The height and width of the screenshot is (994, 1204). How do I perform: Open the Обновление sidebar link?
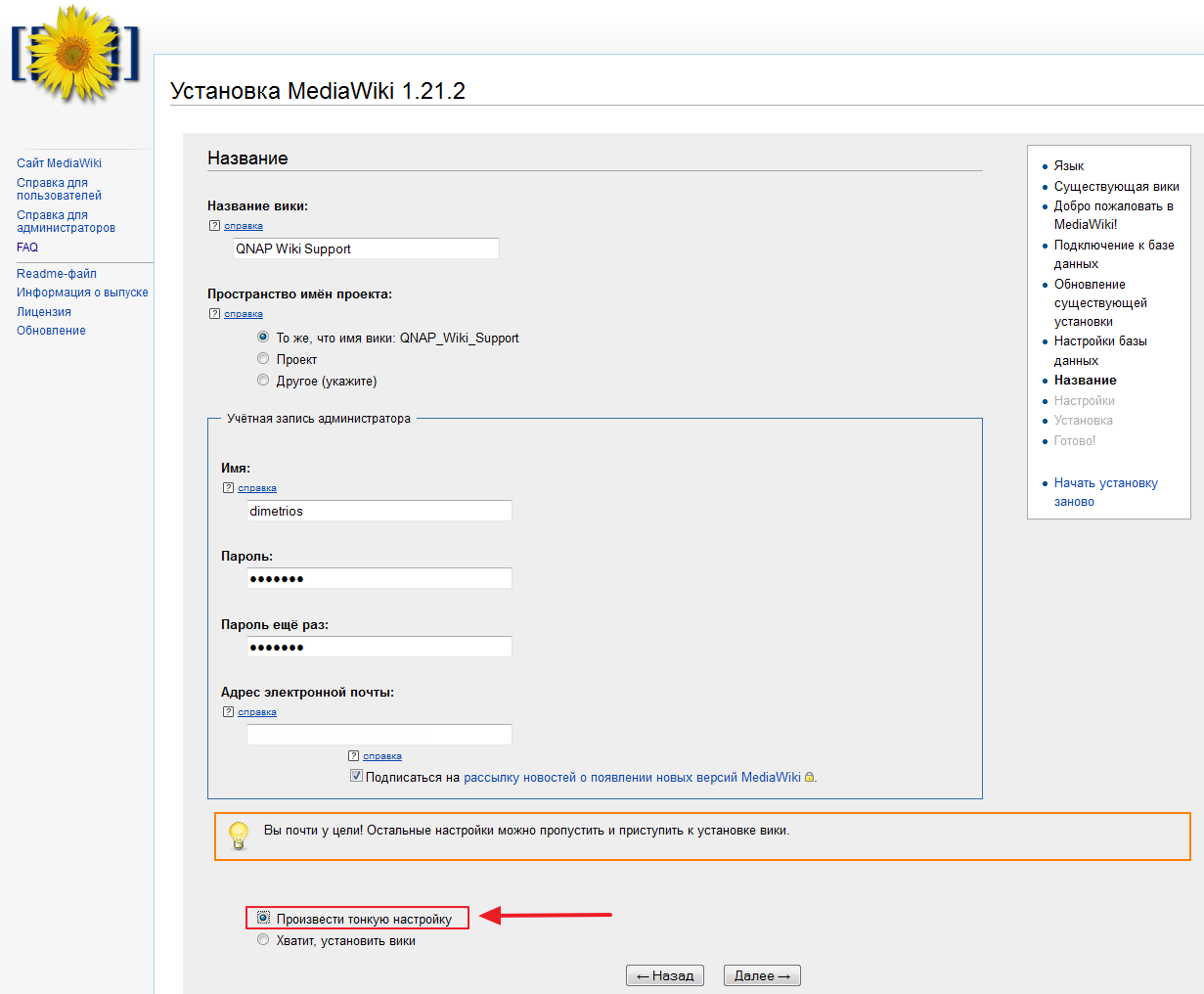click(51, 331)
